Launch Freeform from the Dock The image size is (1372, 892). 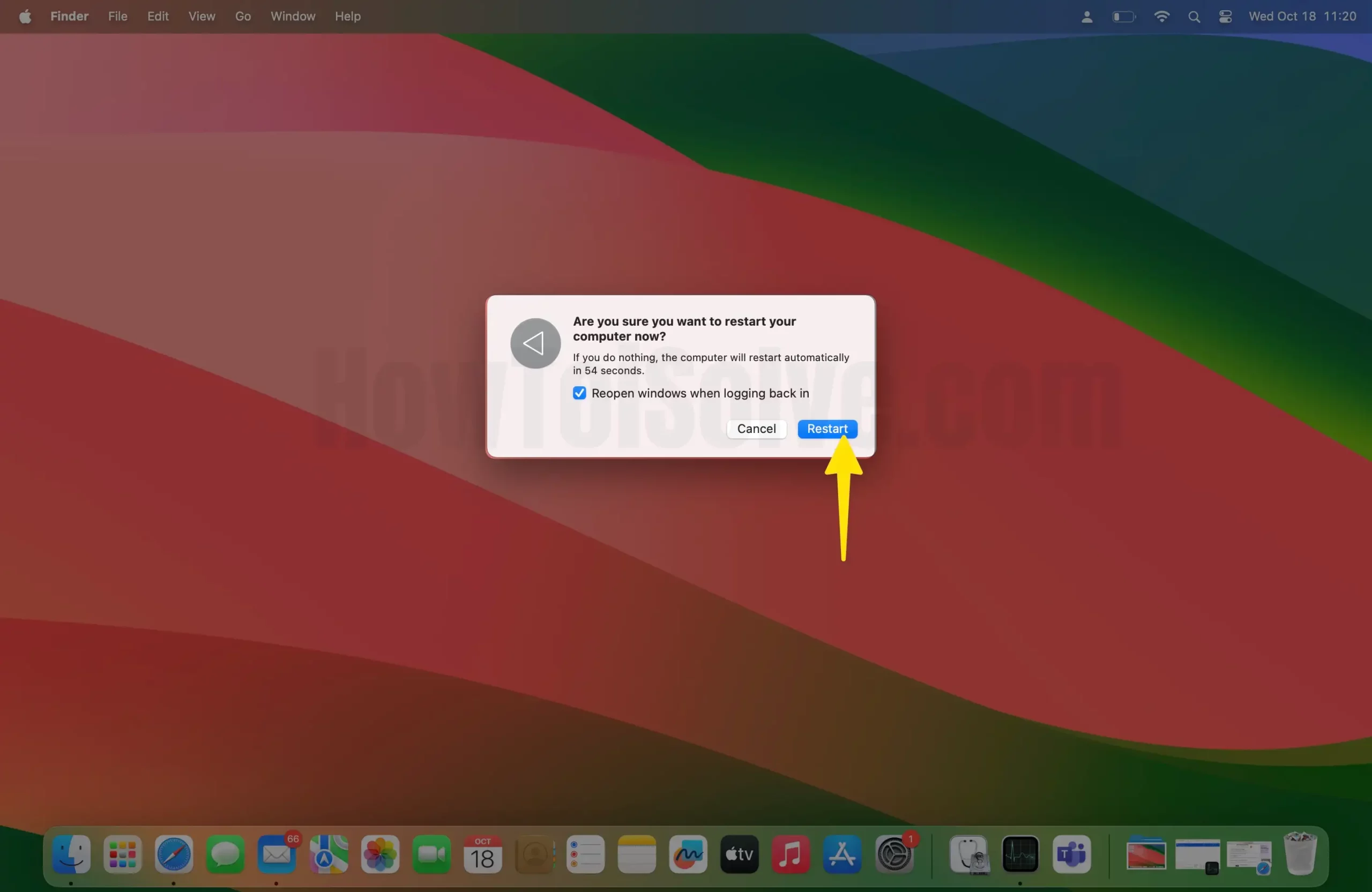coord(688,854)
